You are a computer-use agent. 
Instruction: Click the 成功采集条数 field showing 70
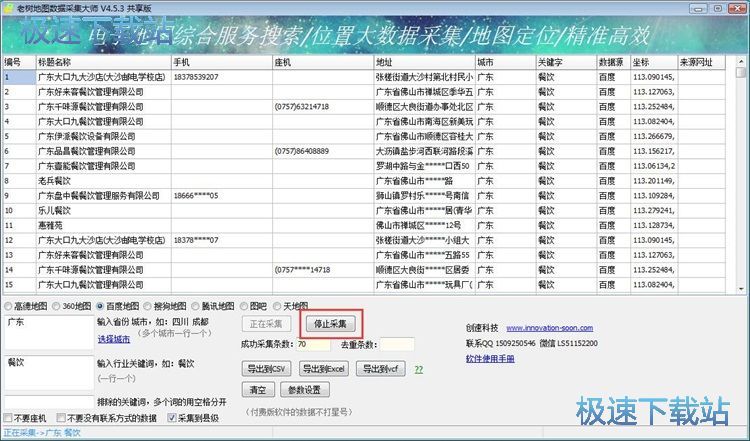[x=313, y=344]
